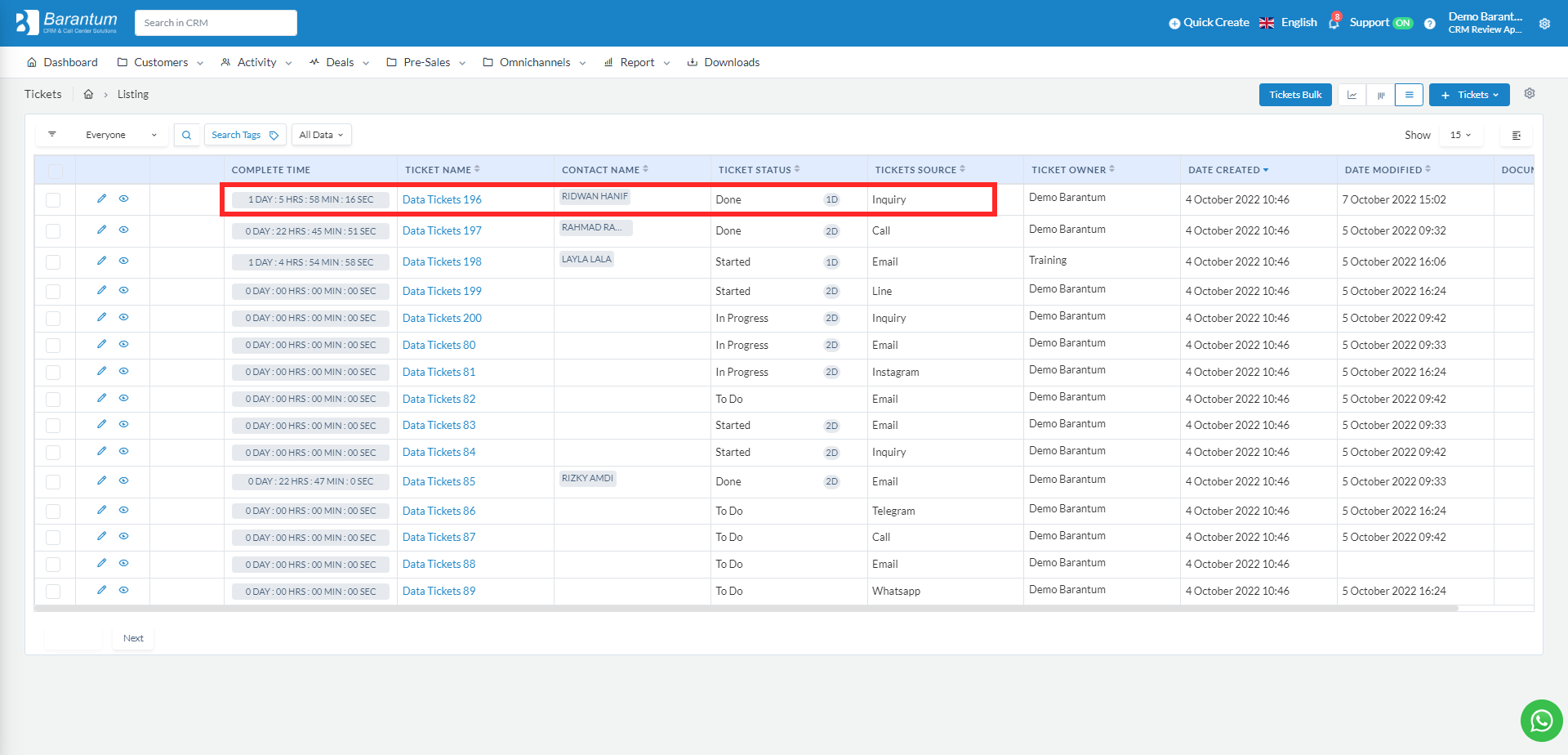Open Data Tickets 196 link
The image size is (1568, 755).
[x=442, y=199]
